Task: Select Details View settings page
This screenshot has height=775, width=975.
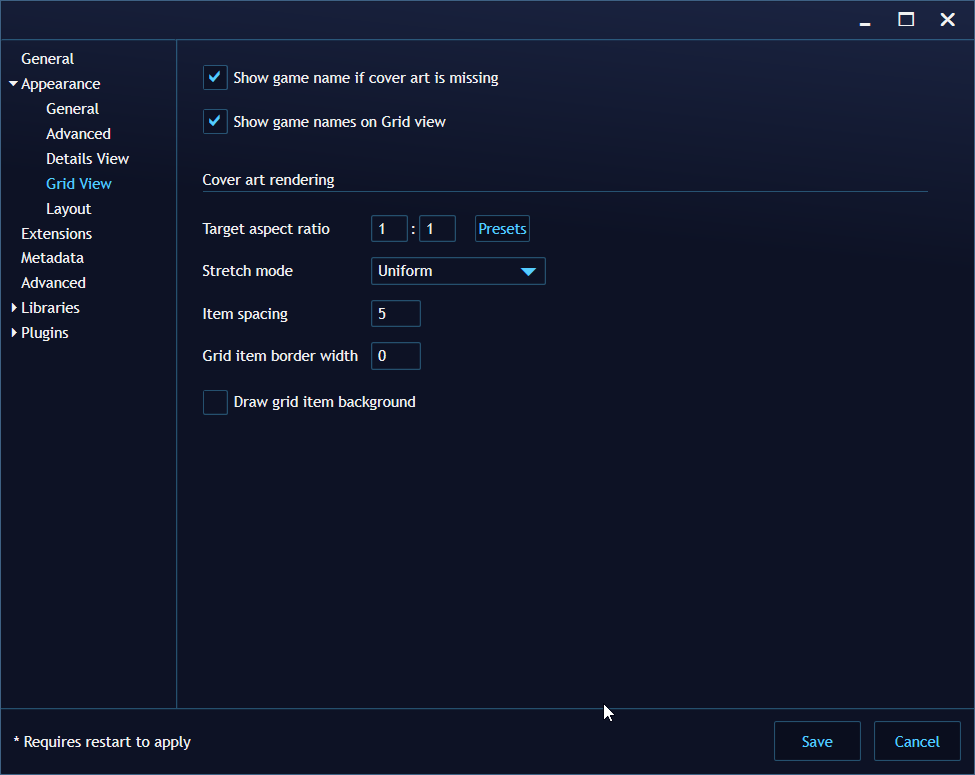Action: coord(87,158)
